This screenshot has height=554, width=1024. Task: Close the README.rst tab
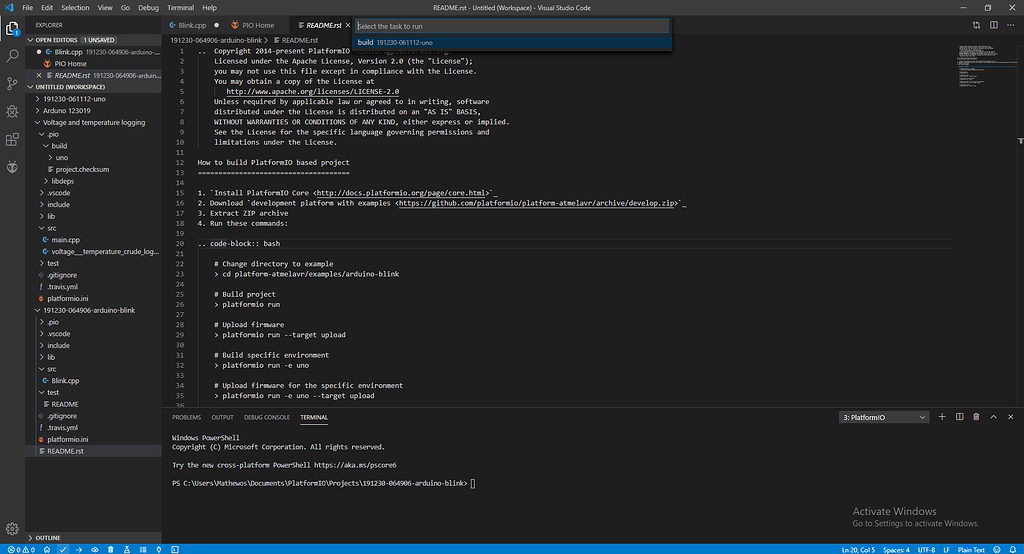347,25
